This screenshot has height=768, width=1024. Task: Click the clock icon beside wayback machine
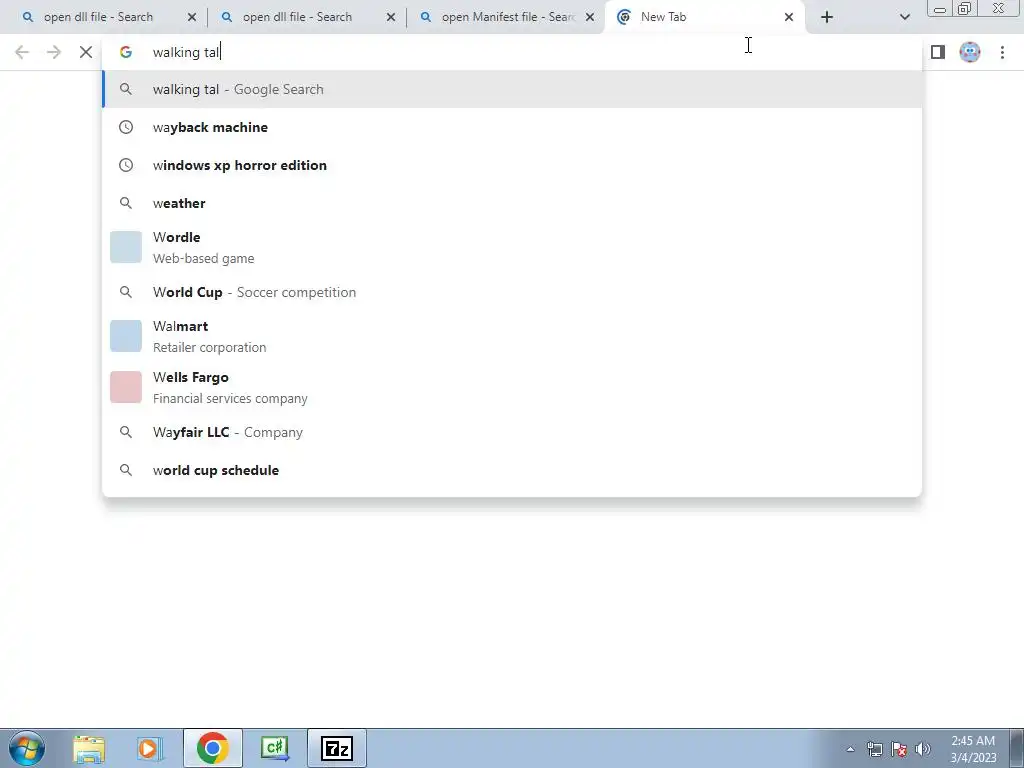coord(126,127)
